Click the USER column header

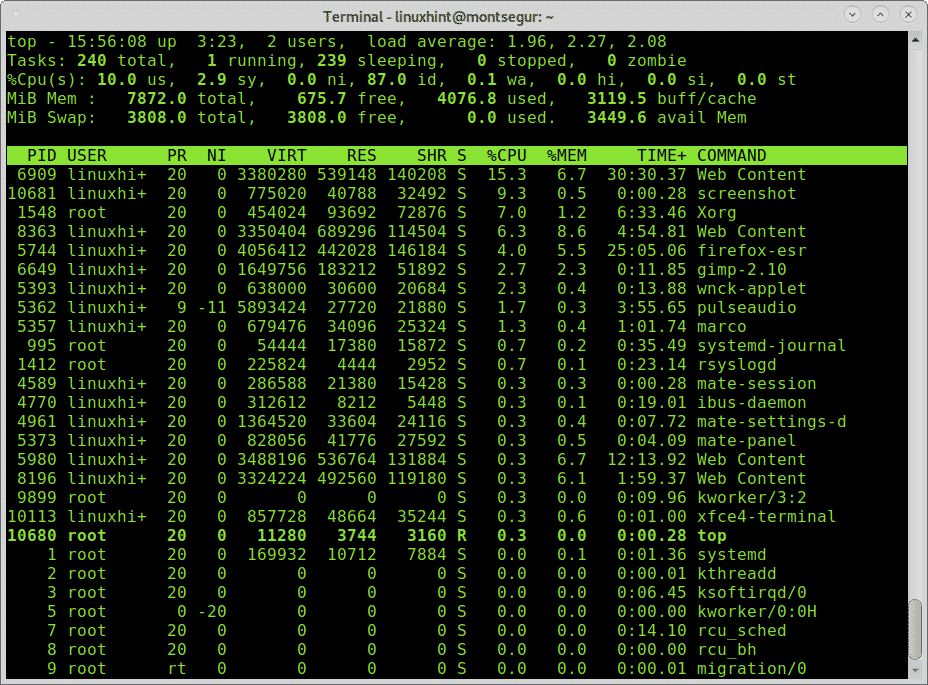(x=87, y=156)
